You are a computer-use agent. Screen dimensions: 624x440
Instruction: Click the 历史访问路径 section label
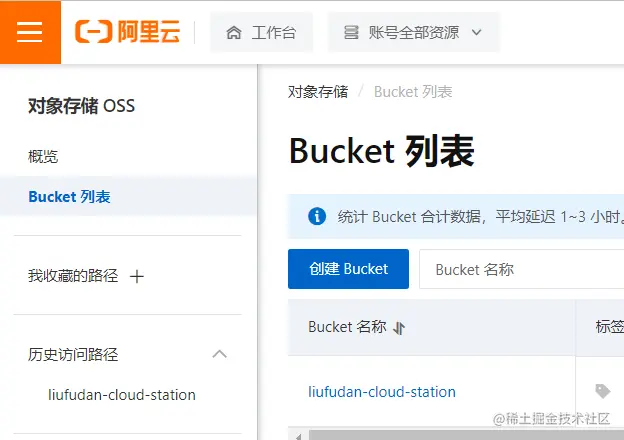click(73, 354)
